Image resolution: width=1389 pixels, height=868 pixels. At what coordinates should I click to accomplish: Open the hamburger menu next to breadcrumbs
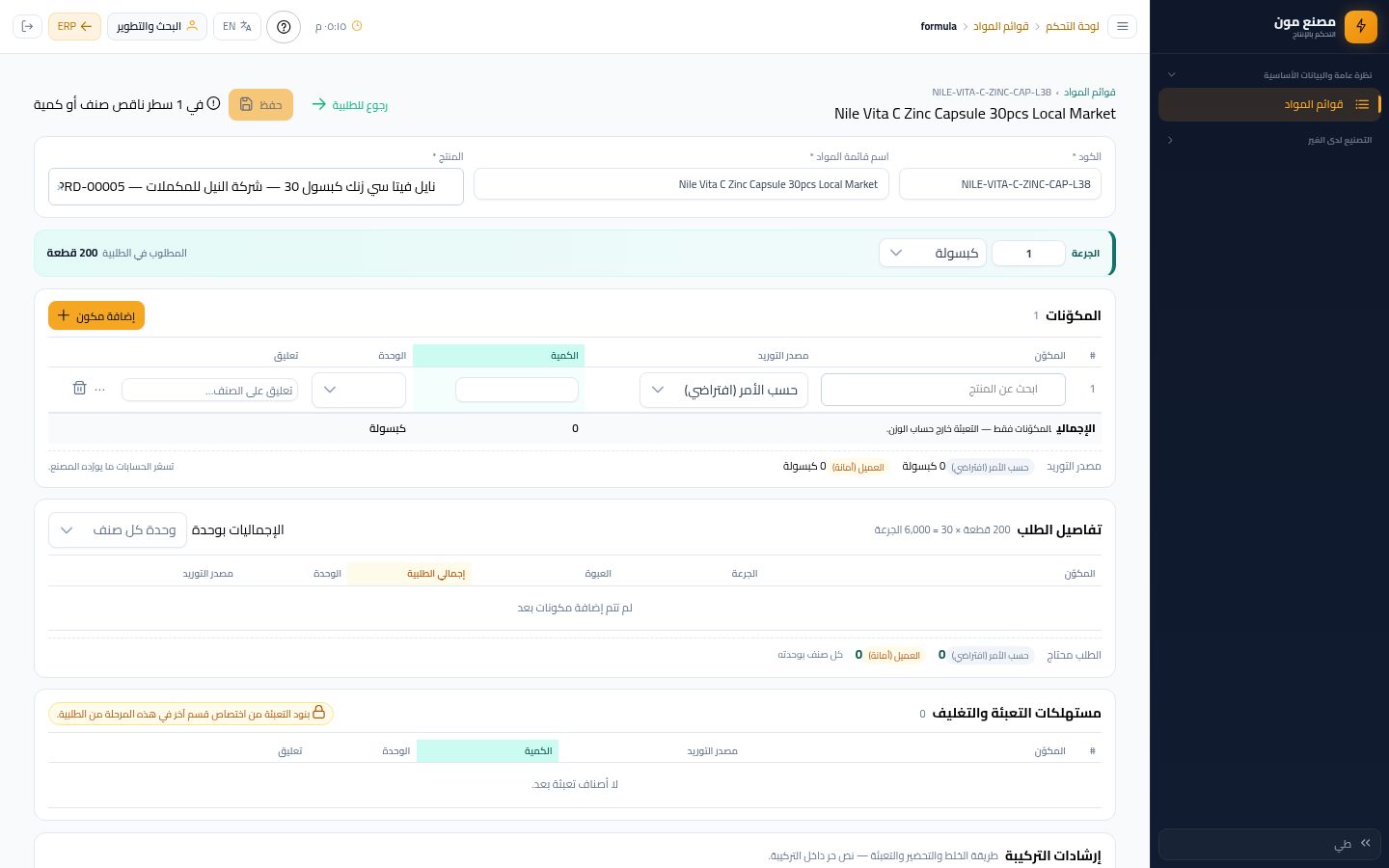click(1123, 26)
